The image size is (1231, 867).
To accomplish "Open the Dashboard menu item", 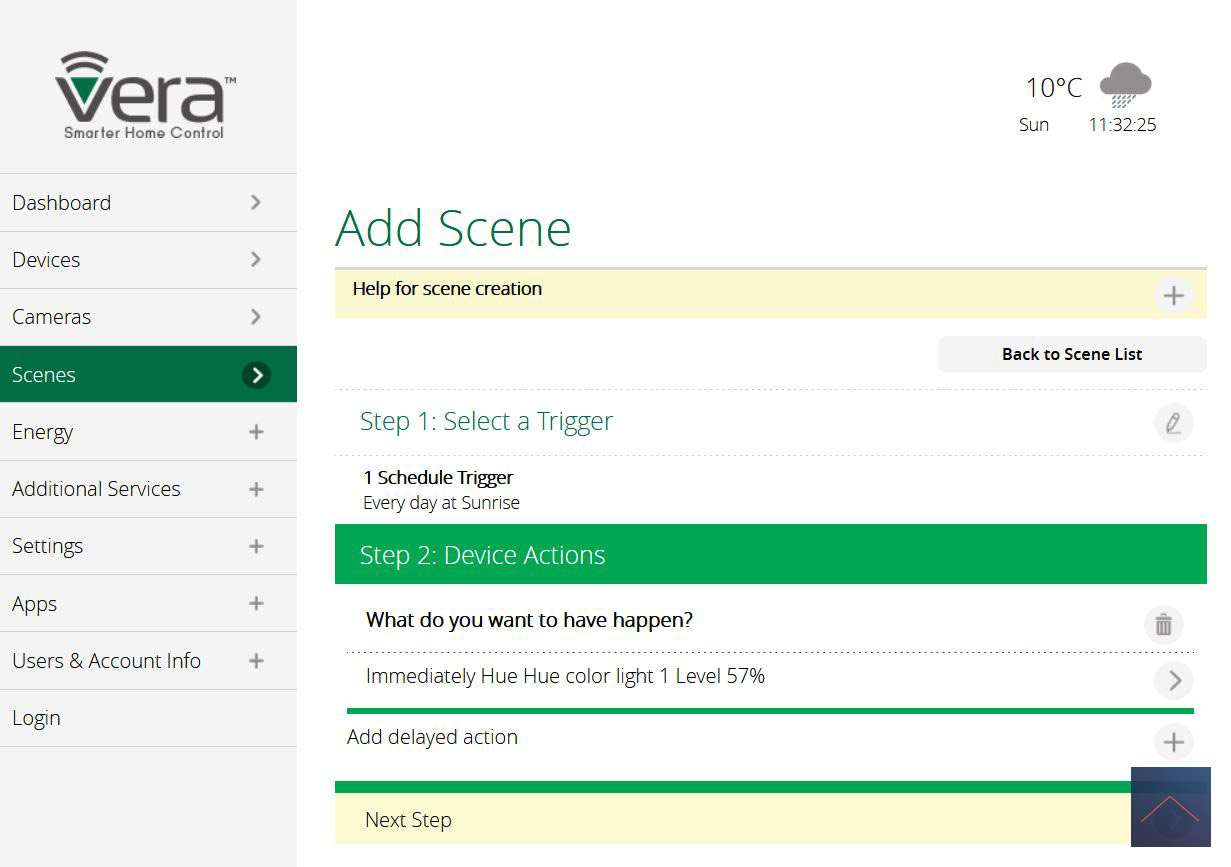I will pos(62,203).
